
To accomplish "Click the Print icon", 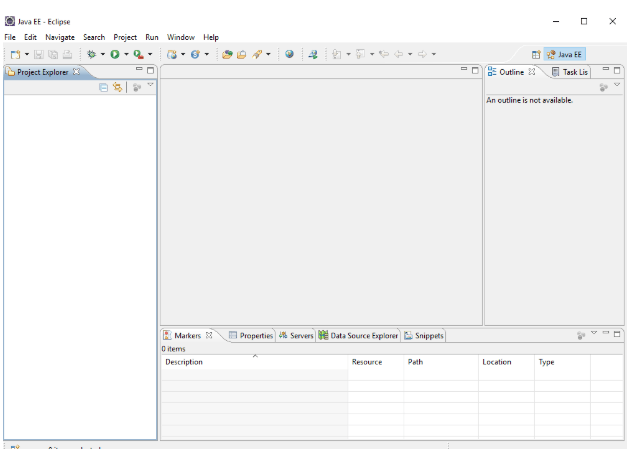I will point(67,54).
